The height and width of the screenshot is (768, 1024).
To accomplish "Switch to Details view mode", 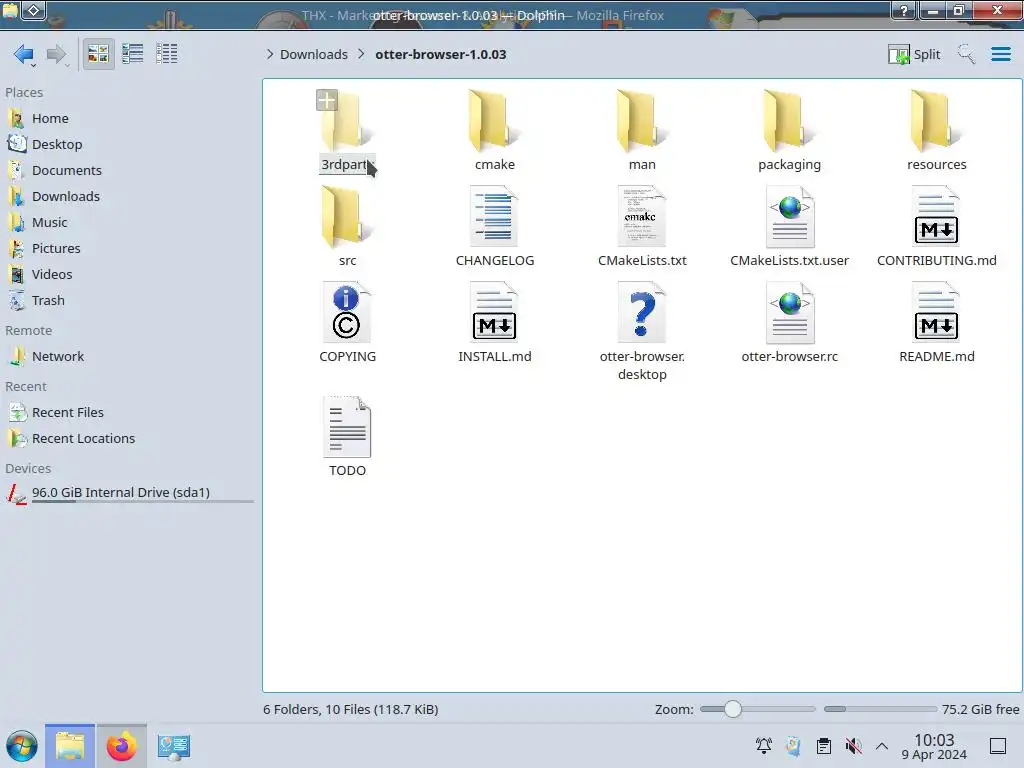I will pos(167,54).
